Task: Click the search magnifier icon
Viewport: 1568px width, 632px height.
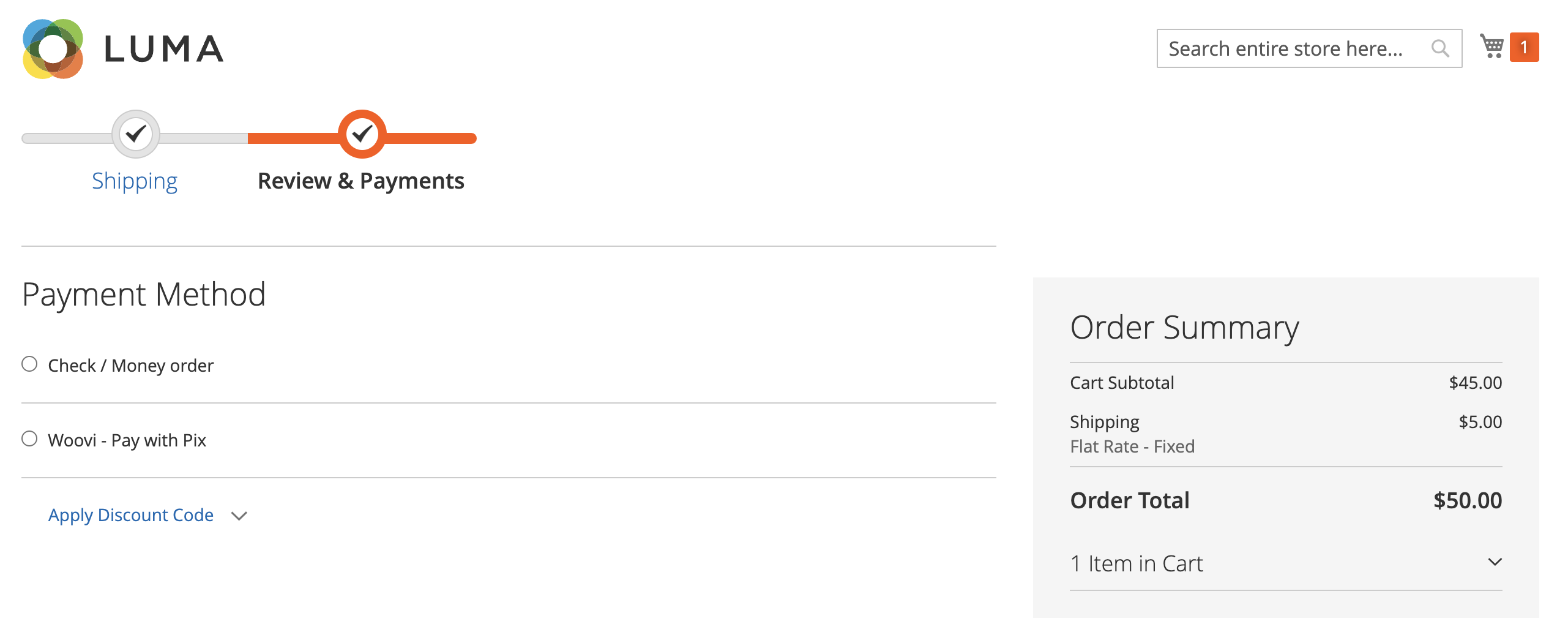Action: tap(1440, 48)
